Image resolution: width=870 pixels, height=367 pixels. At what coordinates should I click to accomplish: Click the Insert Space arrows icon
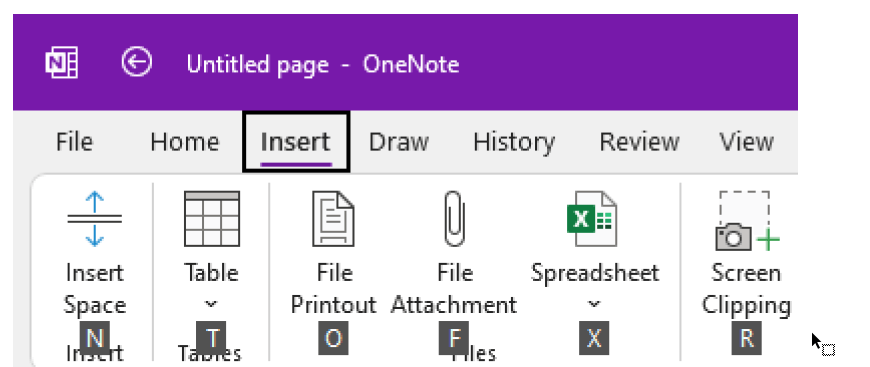tap(94, 219)
